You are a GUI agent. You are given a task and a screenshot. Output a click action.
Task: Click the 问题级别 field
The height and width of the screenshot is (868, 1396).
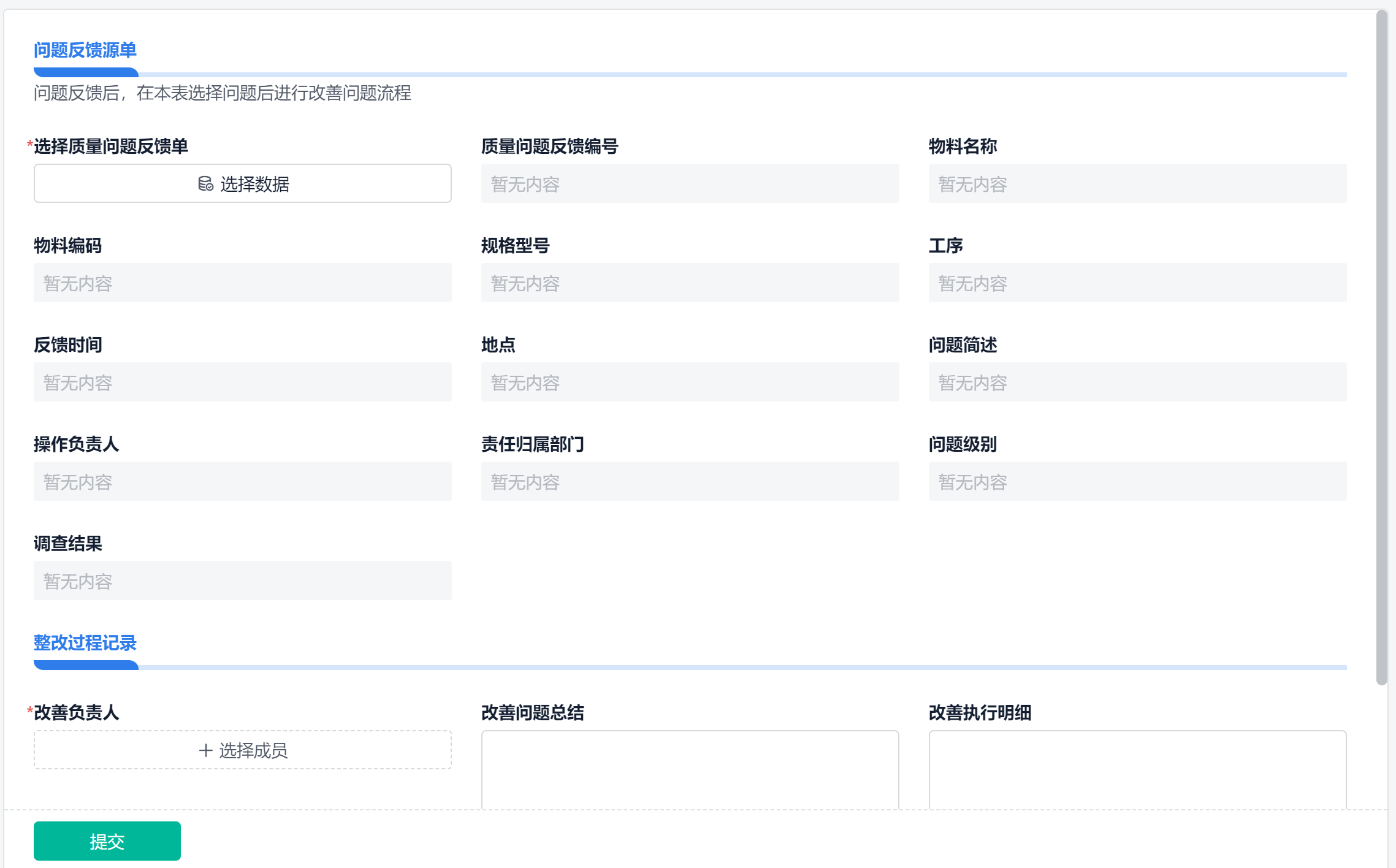point(1137,481)
